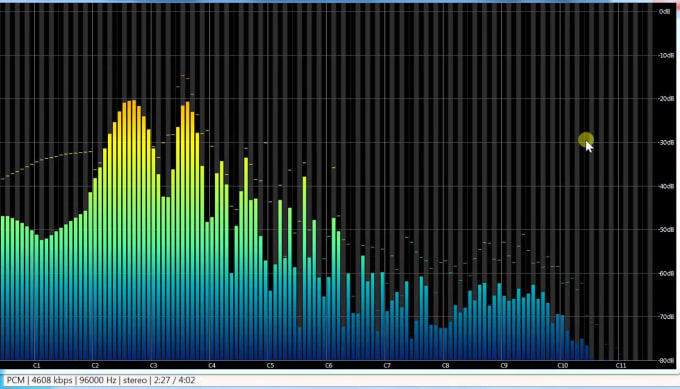Click the tallest orange spectrum bar before C3
This screenshot has width=680, height=389.
134,230
